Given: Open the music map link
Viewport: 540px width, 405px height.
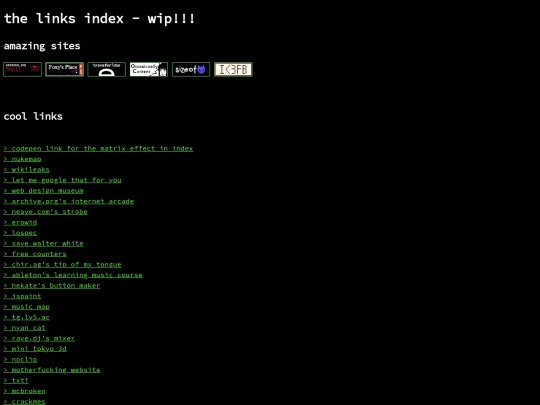Looking at the screenshot, I should tap(27, 307).
